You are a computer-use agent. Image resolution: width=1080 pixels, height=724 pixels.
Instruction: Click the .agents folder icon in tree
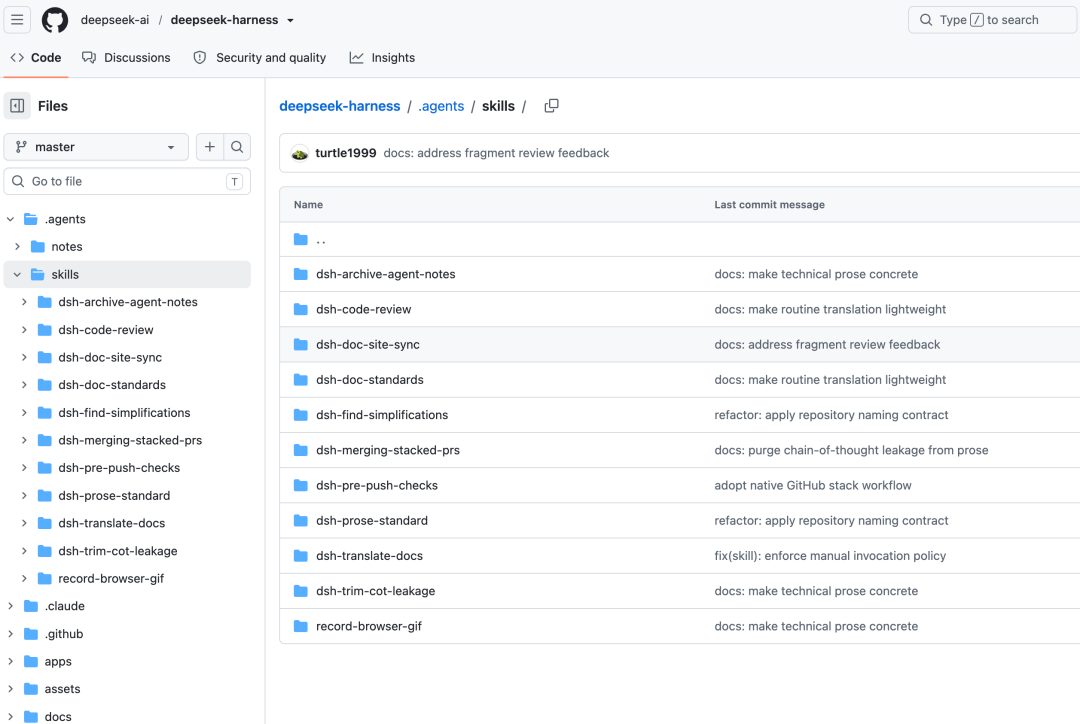(x=31, y=219)
